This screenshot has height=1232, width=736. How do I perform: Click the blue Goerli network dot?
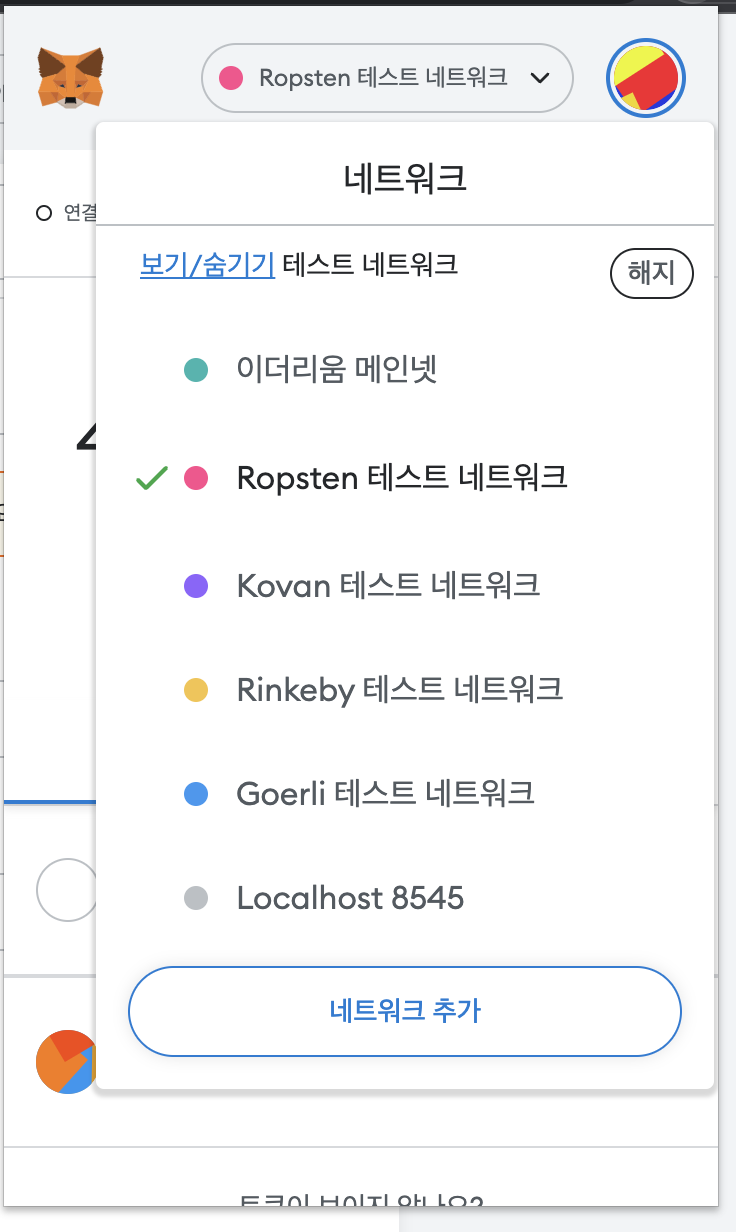(196, 795)
